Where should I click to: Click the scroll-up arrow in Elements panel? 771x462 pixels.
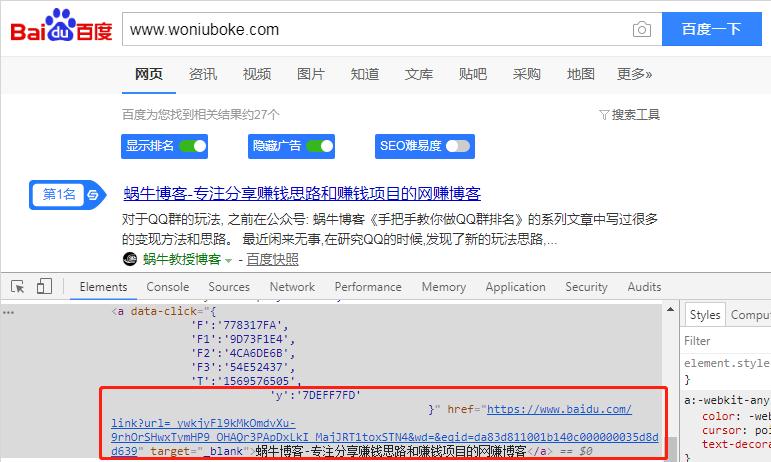tap(670, 310)
